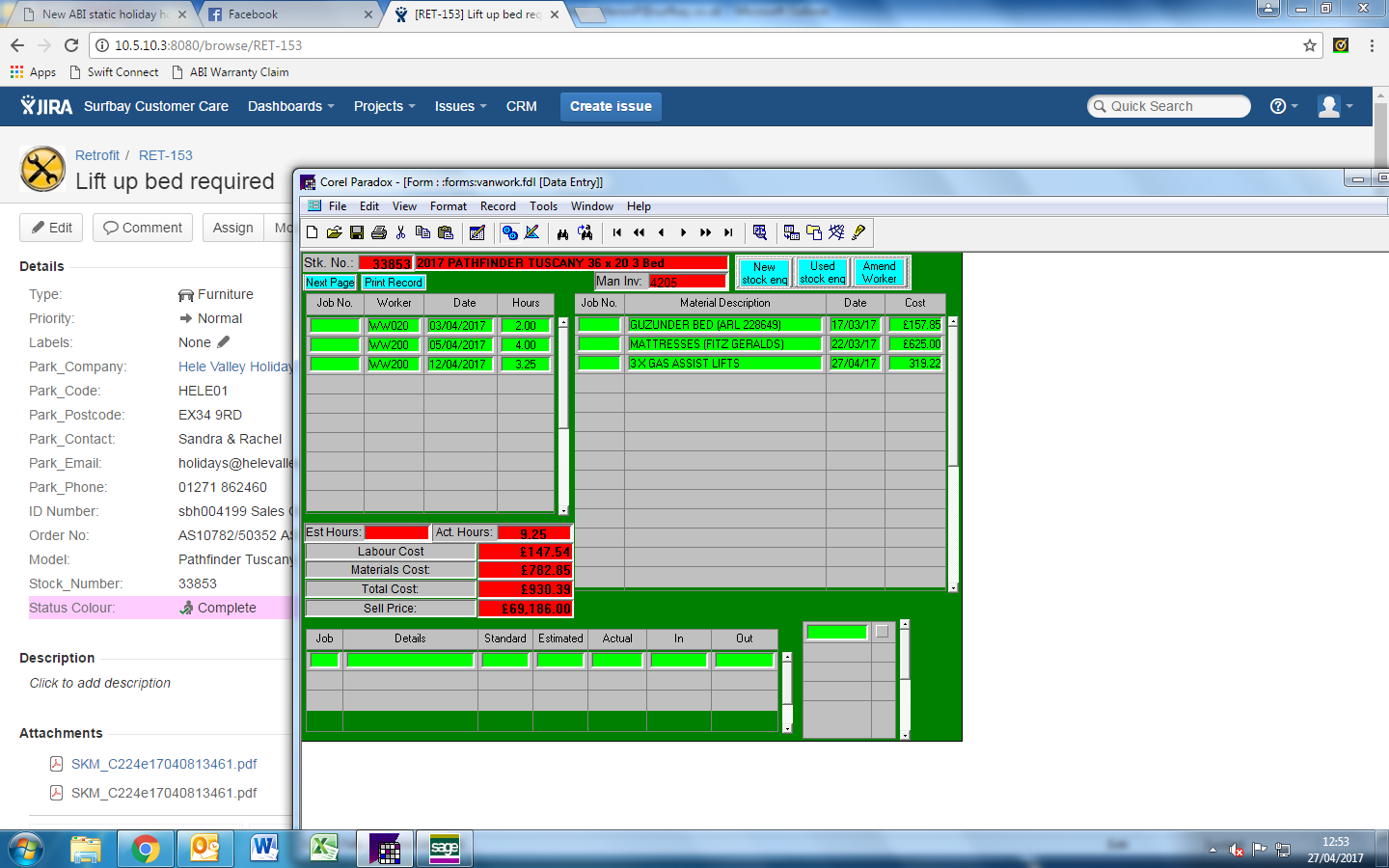Expand the Dashboards dropdown
Screen dimensions: 1389x868
pos(290,106)
